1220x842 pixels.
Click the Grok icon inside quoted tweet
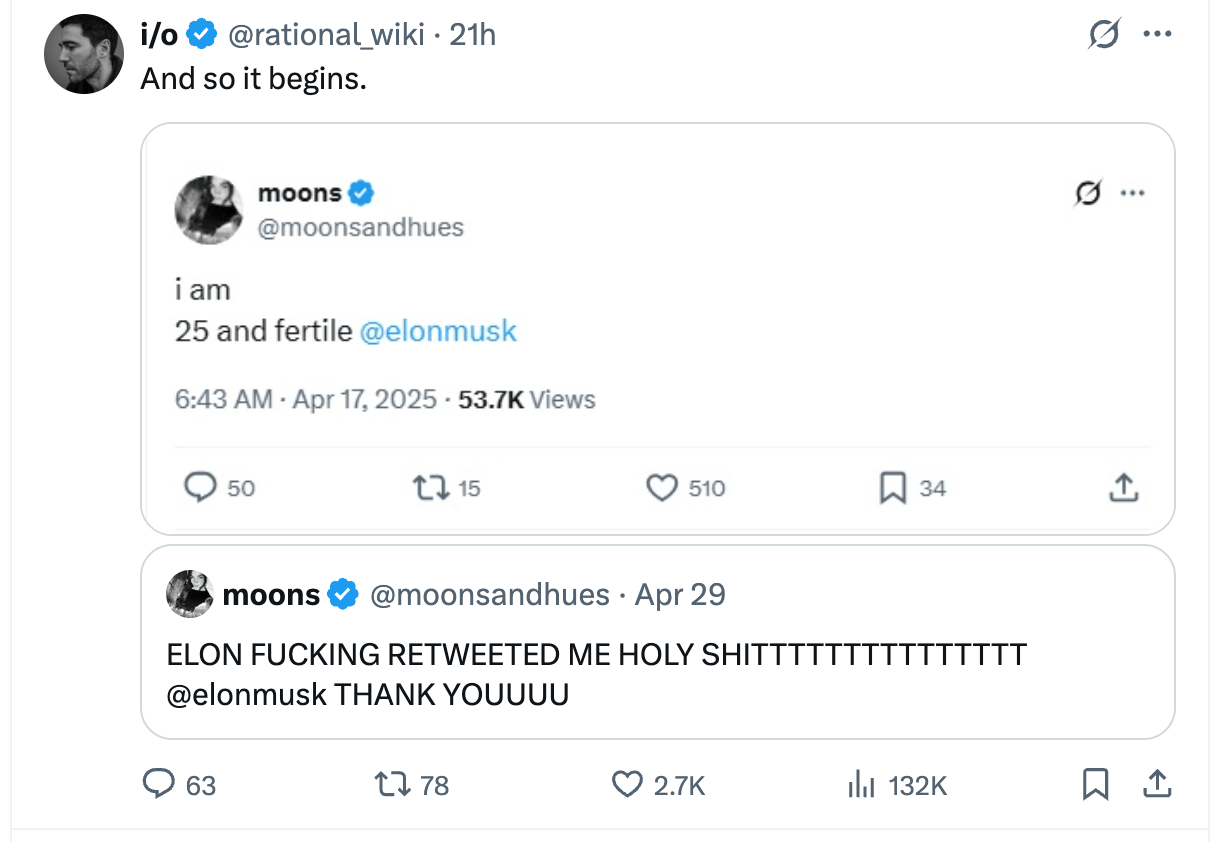click(x=1086, y=193)
